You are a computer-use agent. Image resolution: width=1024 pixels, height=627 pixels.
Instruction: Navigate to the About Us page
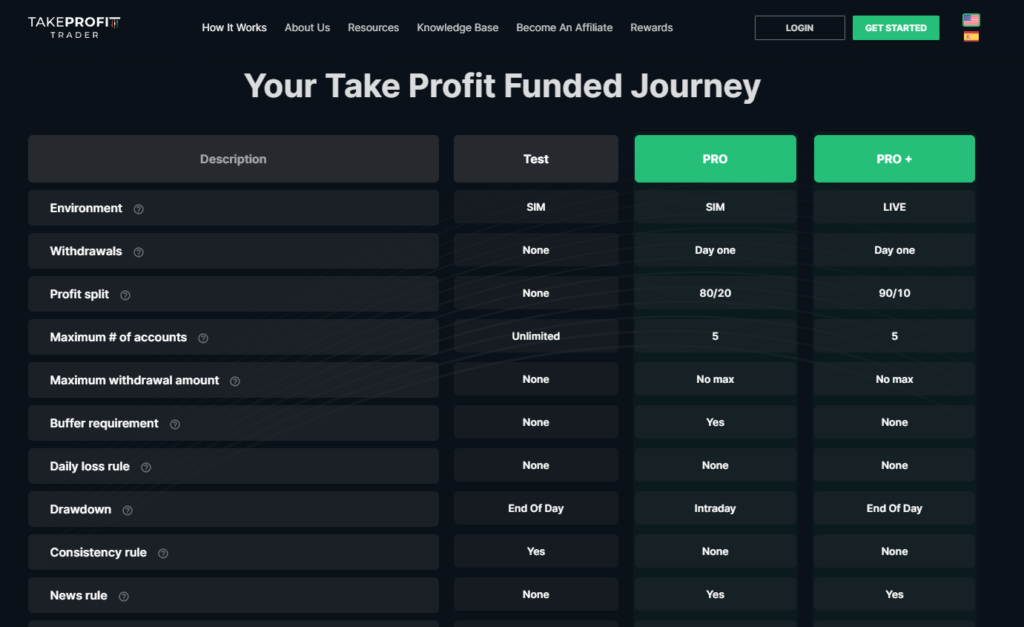point(307,27)
